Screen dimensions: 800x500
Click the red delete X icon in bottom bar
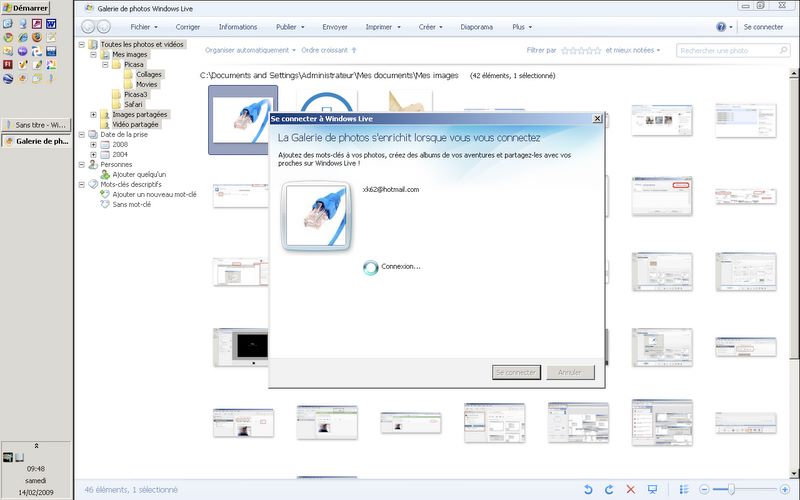click(631, 490)
